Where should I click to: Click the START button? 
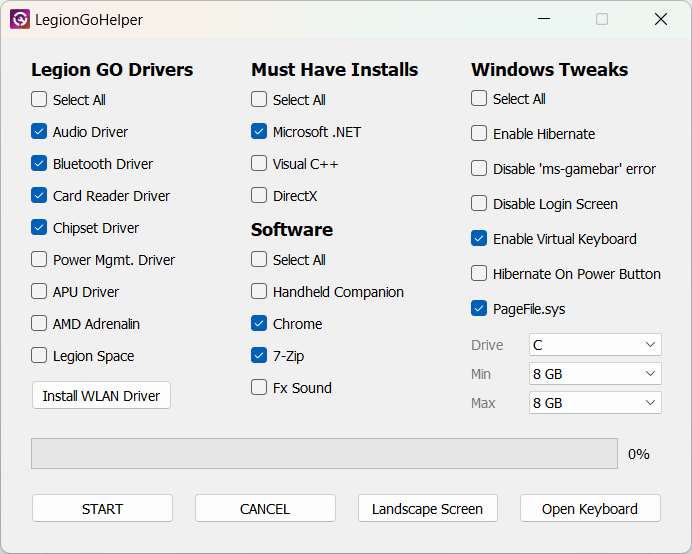coord(102,509)
